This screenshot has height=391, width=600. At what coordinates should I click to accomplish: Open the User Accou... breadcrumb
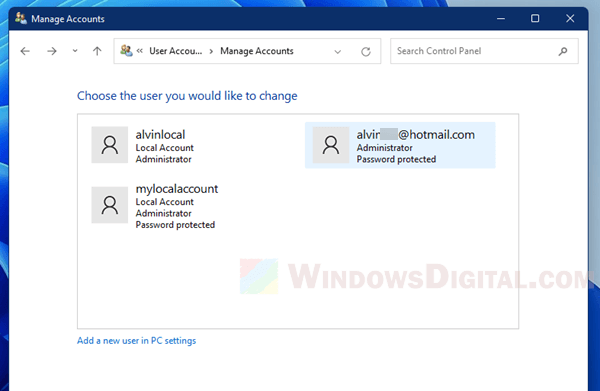click(176, 51)
